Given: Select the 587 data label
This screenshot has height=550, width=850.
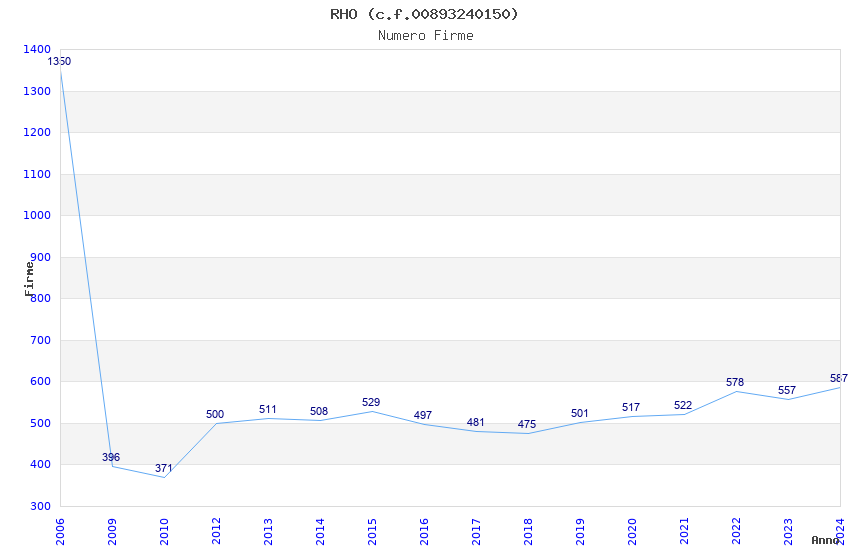Looking at the screenshot, I should point(839,379).
